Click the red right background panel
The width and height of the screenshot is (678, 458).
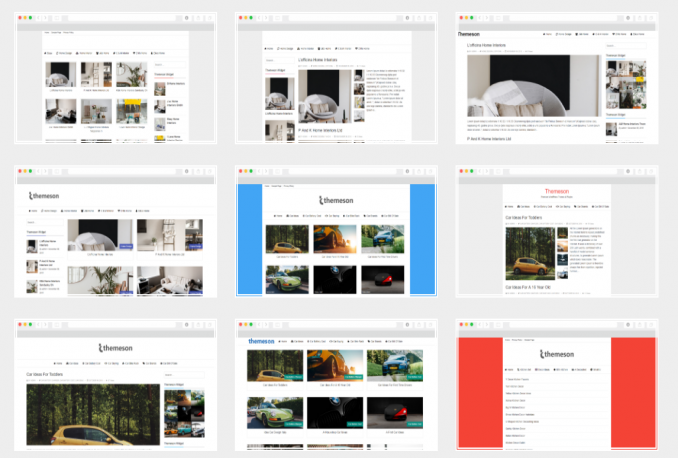633,390
